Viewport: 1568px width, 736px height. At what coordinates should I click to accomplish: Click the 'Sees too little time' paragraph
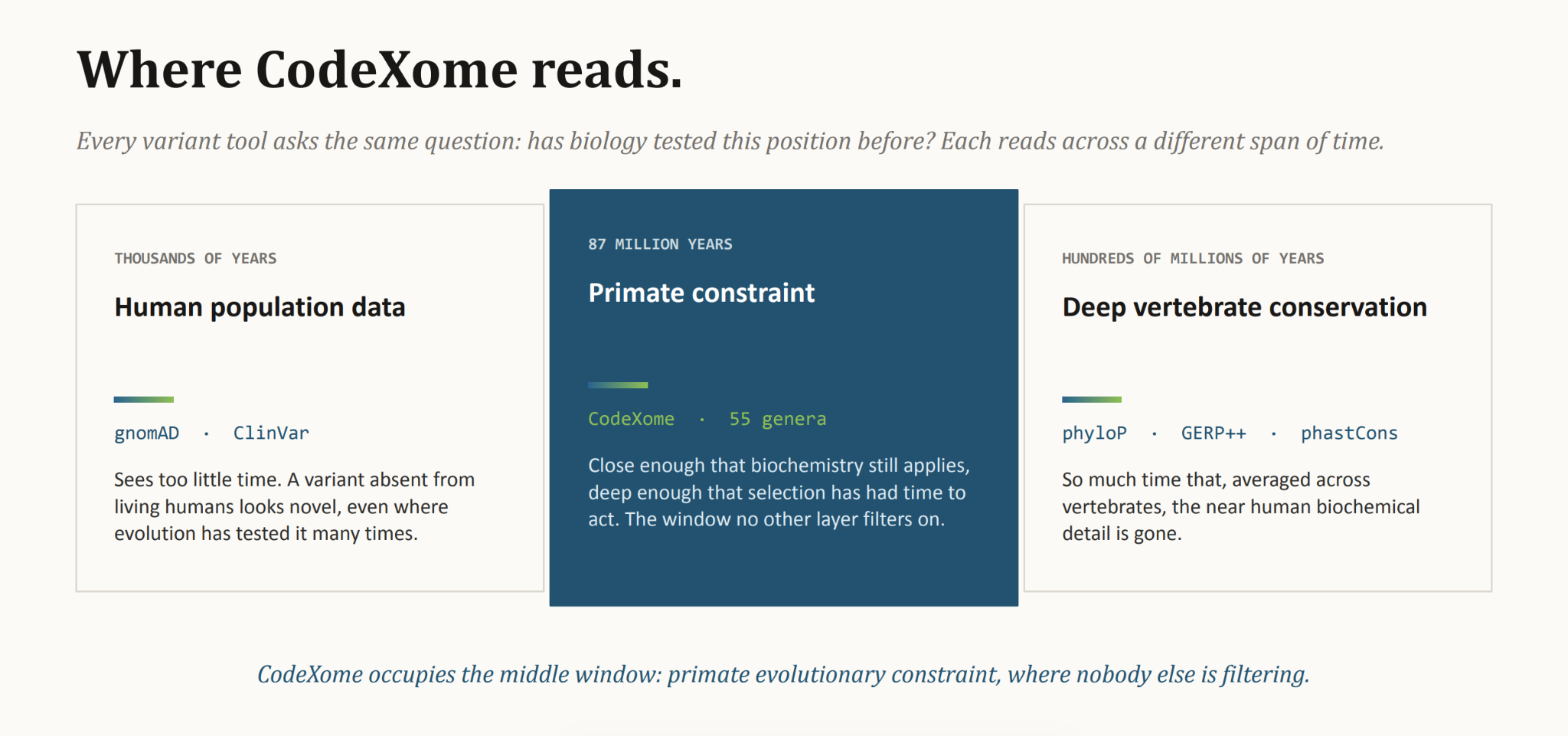coord(295,507)
